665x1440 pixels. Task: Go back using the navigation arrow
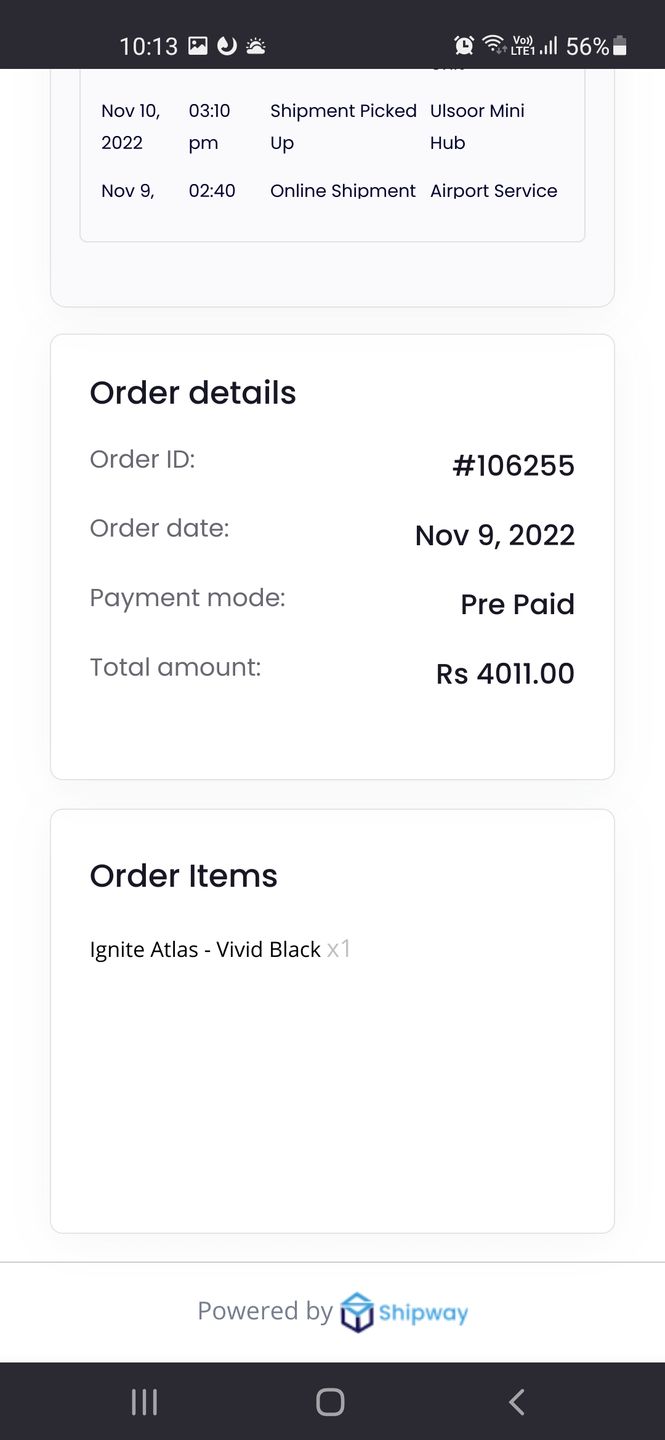[x=516, y=1402]
